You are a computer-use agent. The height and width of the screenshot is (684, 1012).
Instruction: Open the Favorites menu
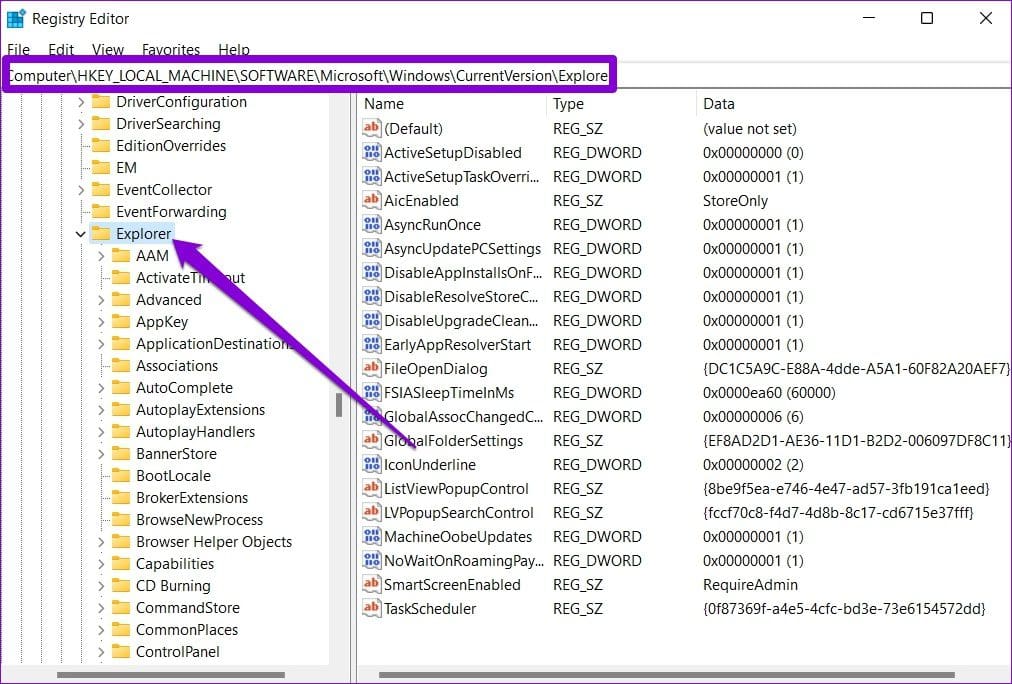pyautogui.click(x=170, y=49)
